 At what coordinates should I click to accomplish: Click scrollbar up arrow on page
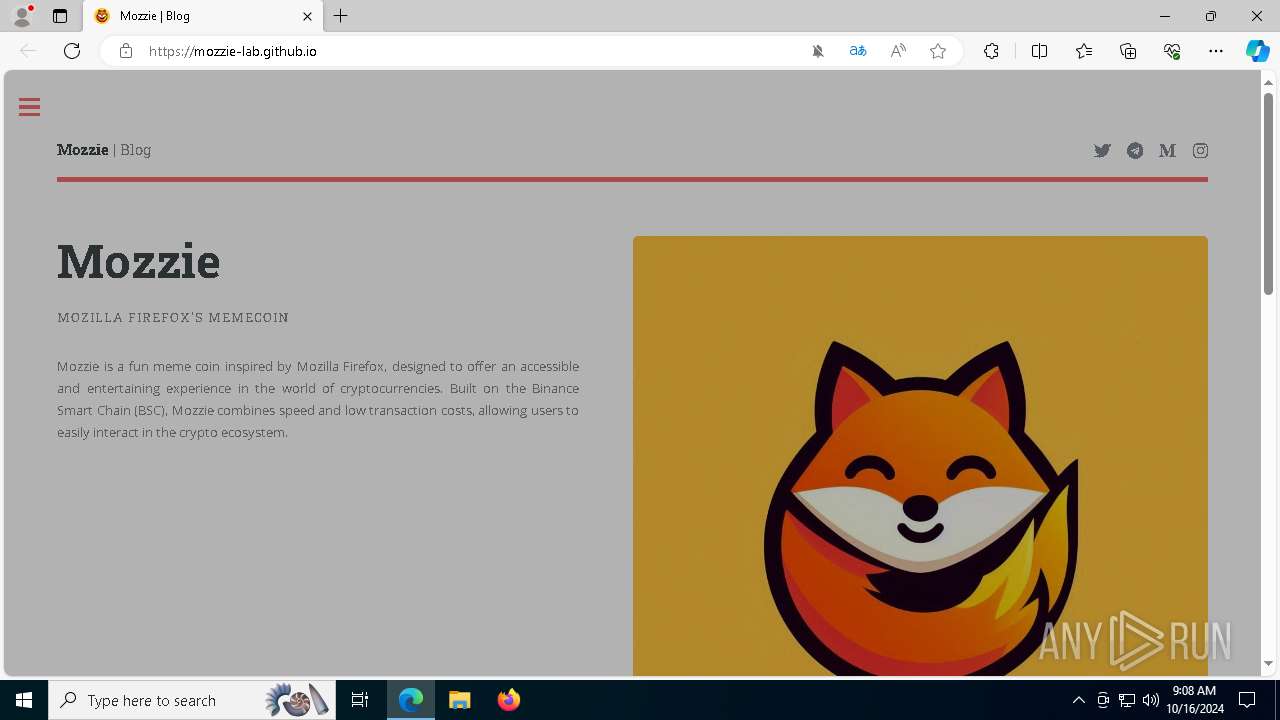(x=1269, y=82)
